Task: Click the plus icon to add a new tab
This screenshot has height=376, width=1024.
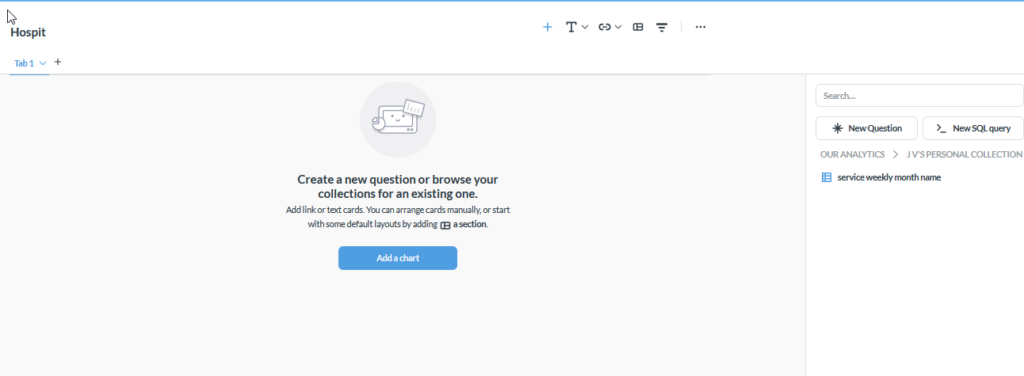Action: pyautogui.click(x=57, y=62)
